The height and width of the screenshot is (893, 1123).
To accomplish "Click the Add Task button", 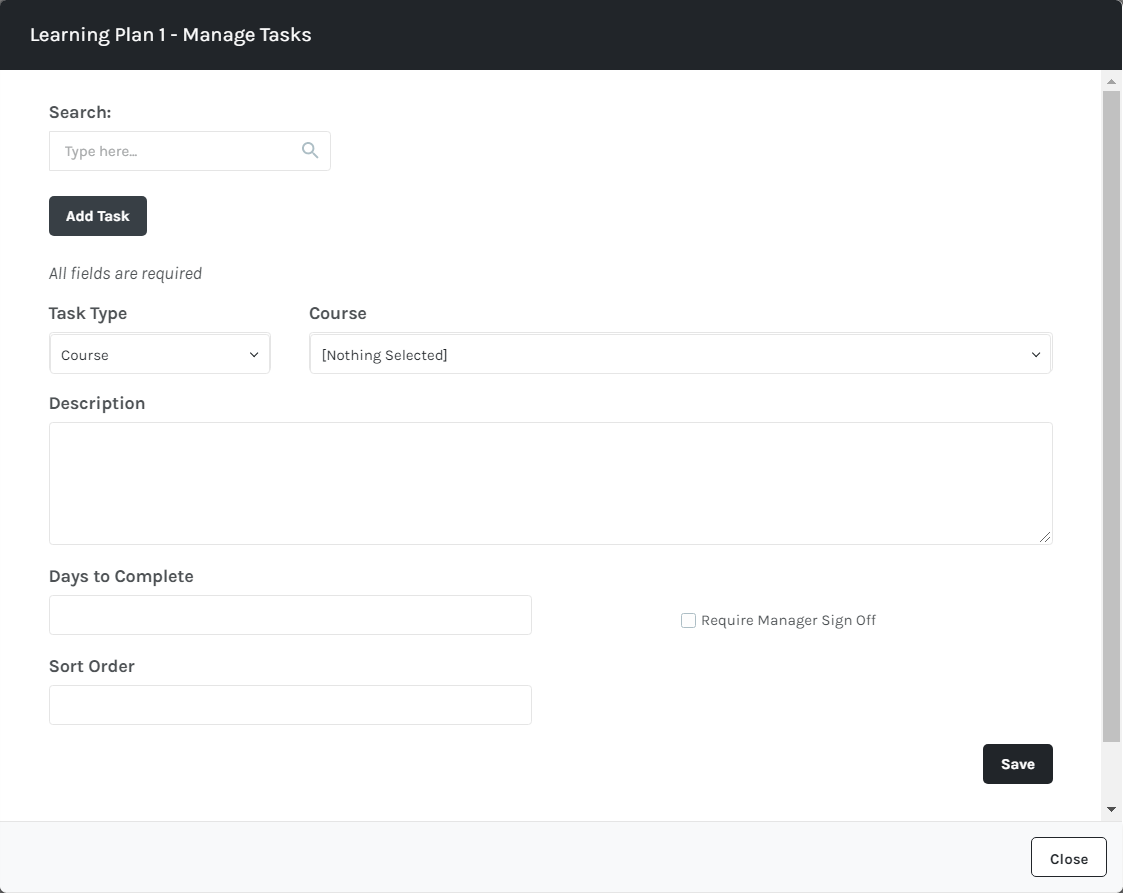I will tap(98, 216).
